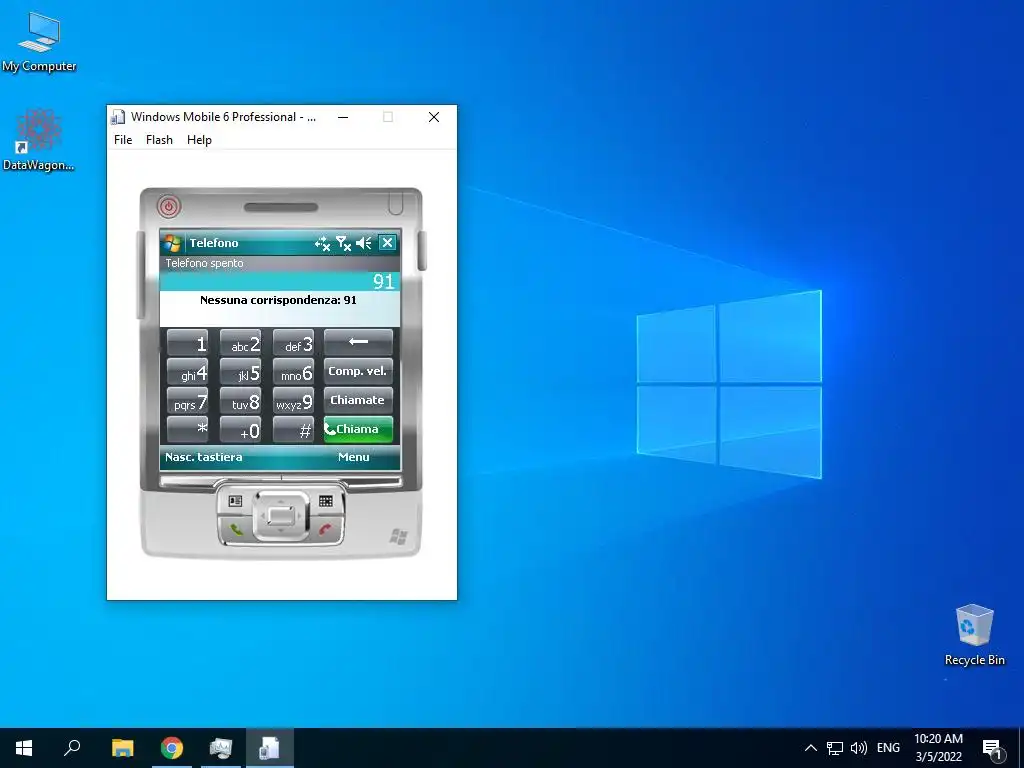Open the Menu soft key
Viewport: 1024px width, 768px height.
(354, 457)
